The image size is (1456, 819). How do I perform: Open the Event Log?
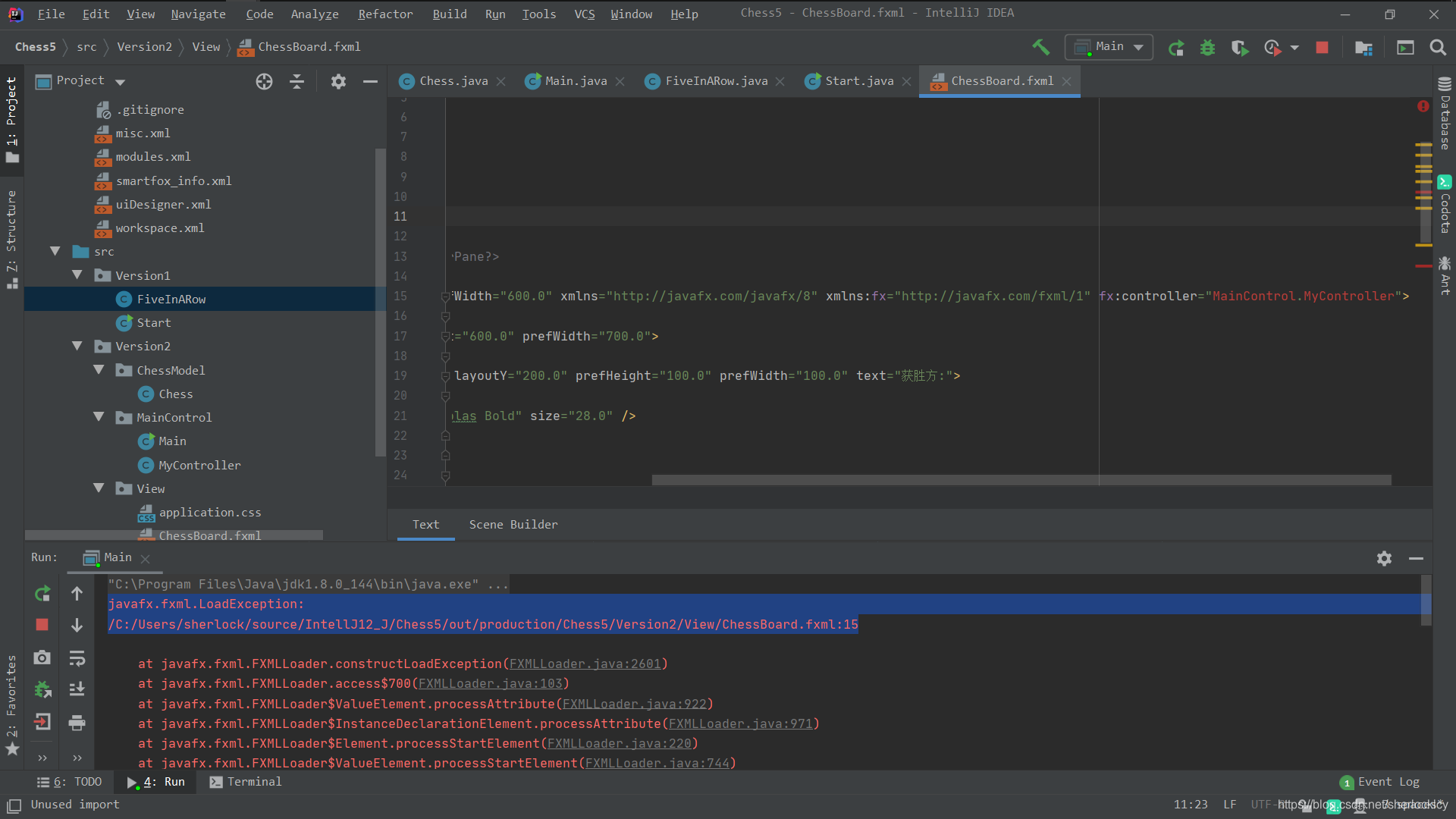[x=1388, y=781]
